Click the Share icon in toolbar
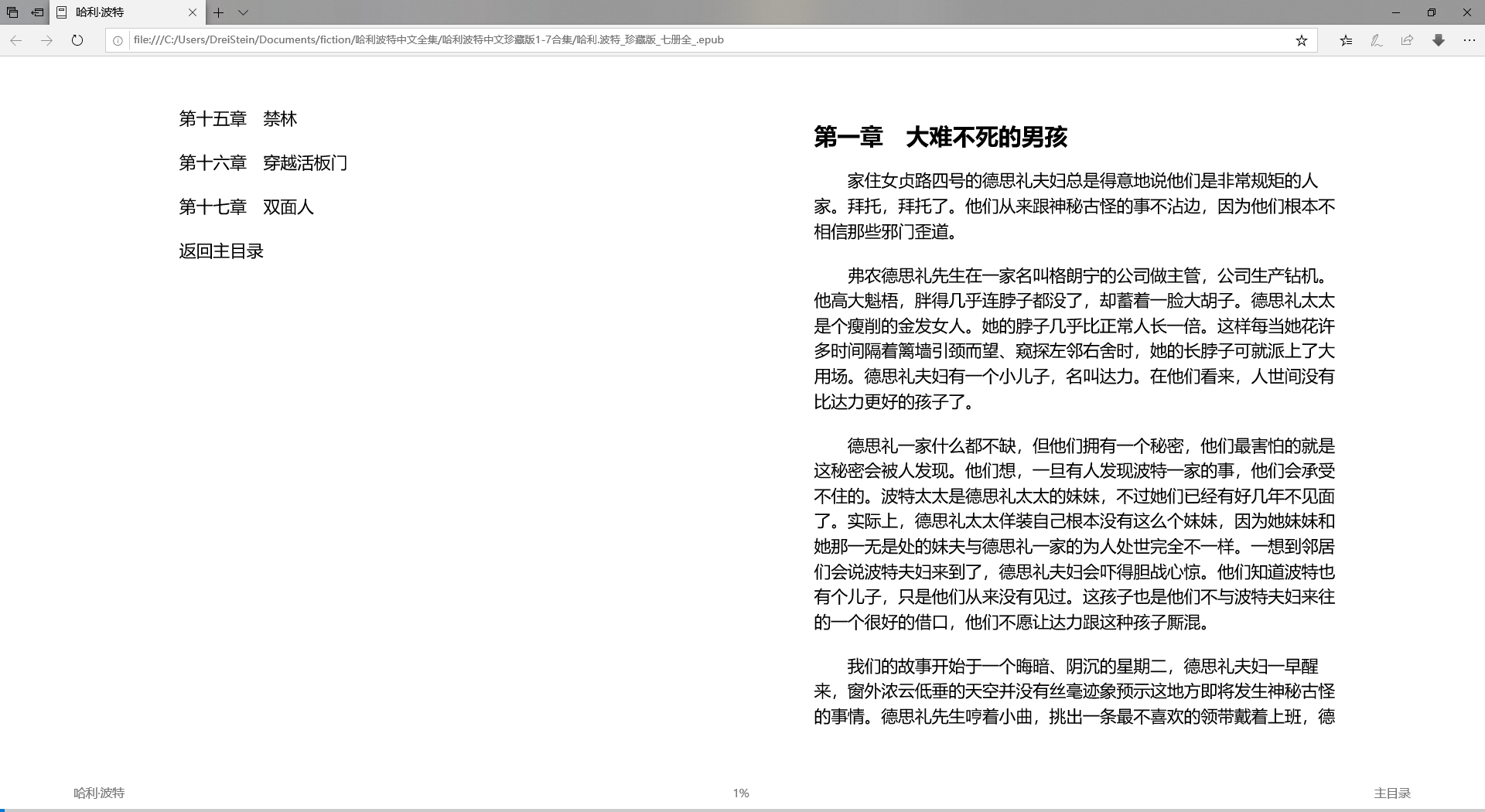Image resolution: width=1485 pixels, height=812 pixels. click(x=1407, y=40)
